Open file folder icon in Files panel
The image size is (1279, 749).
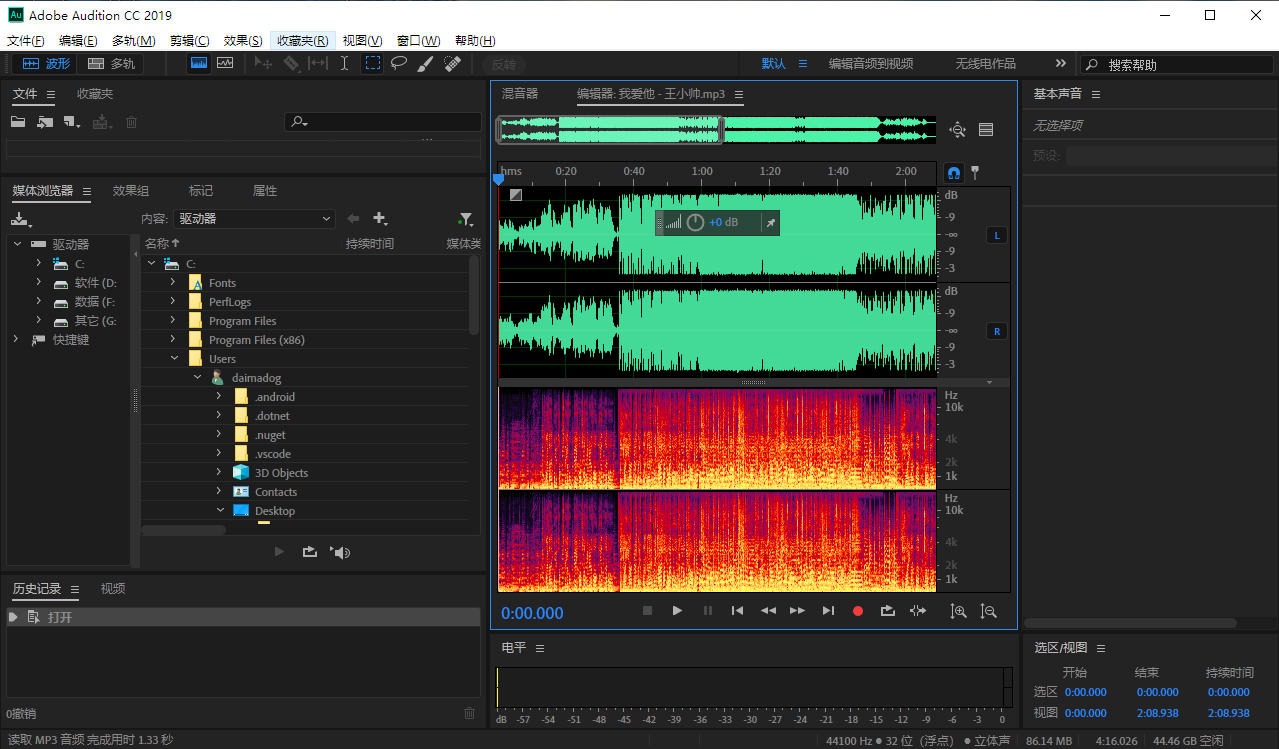pyautogui.click(x=18, y=122)
